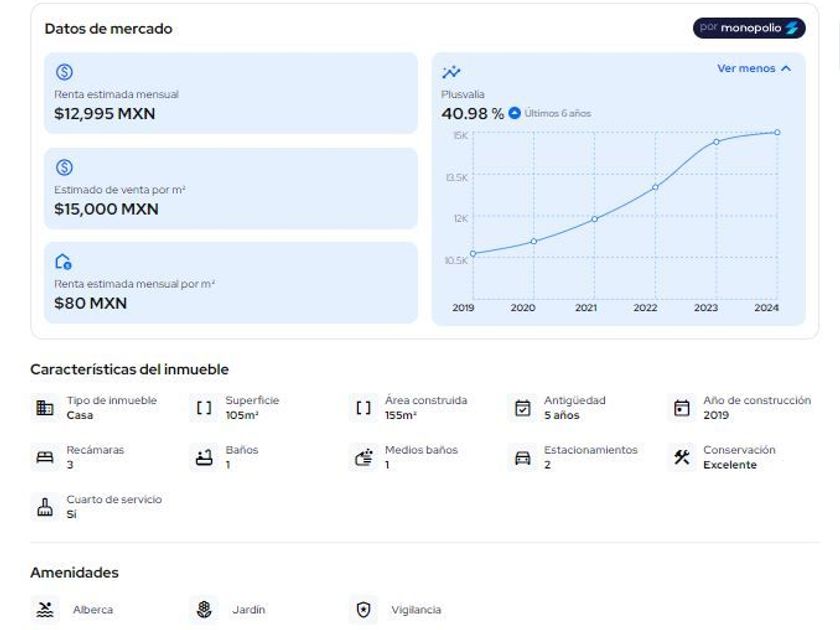Click the dollar icon above Estimado de venta
840x630 pixels.
[x=63, y=167]
